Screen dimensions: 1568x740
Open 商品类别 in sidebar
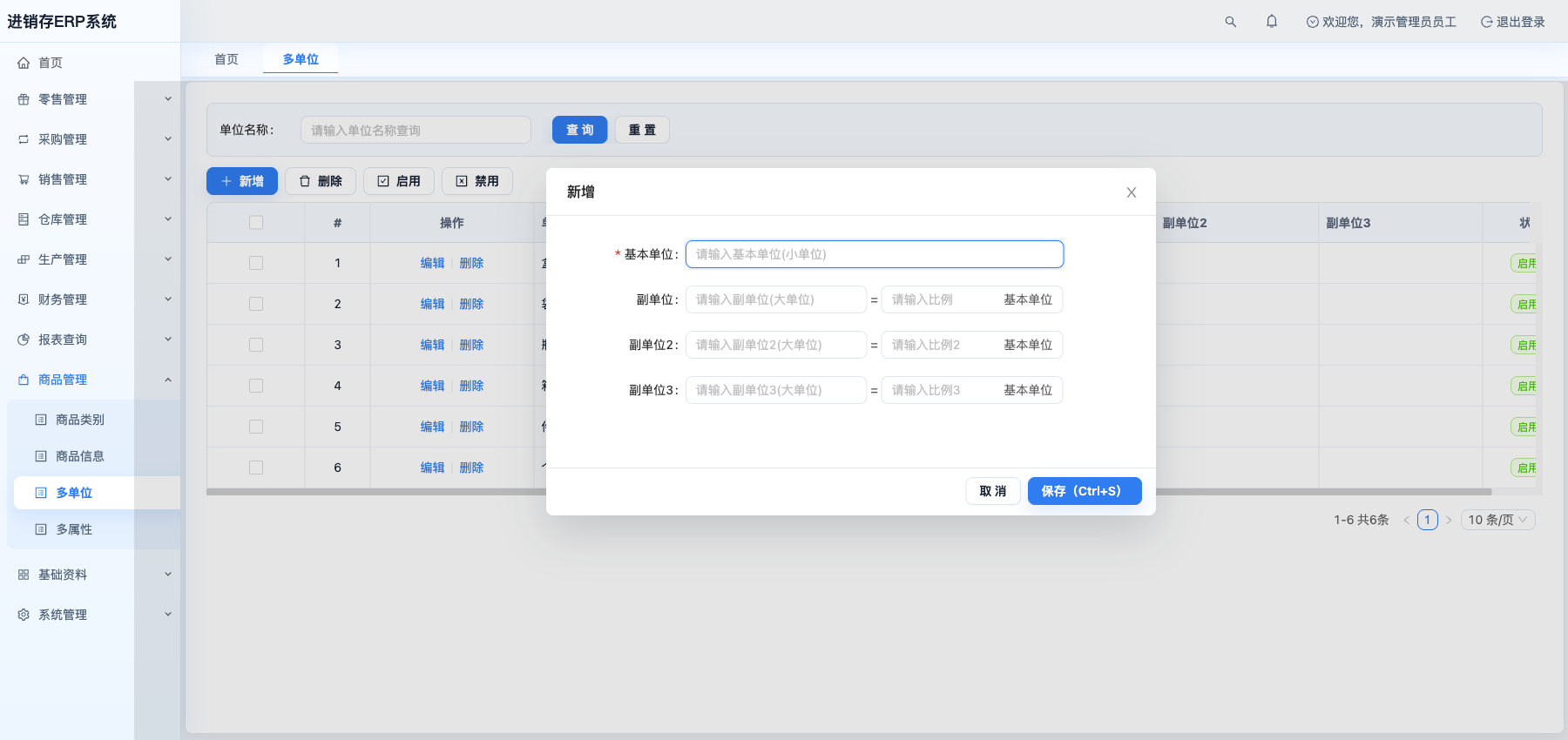click(x=80, y=420)
